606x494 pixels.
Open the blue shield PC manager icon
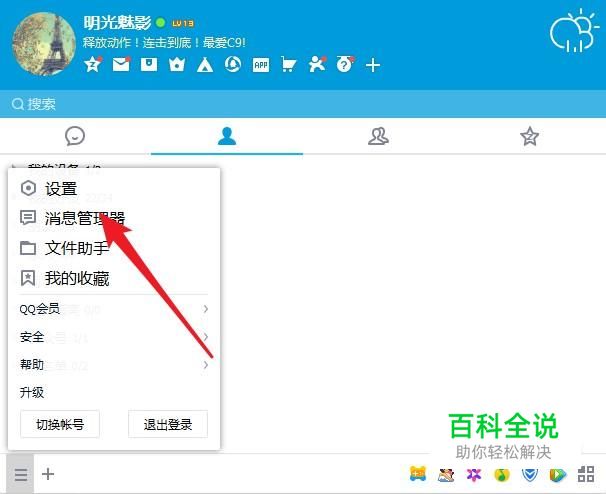point(529,475)
